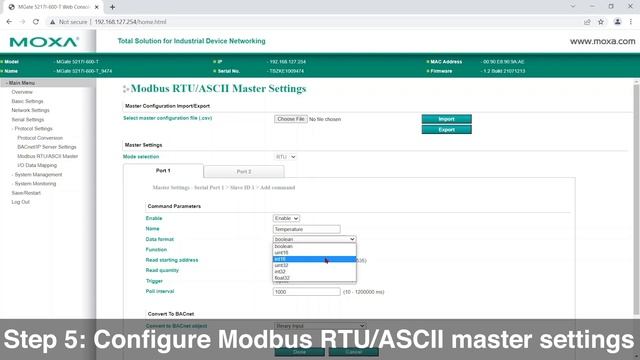Open the Chrome three-dot menu
This screenshot has height=360, width=640.
click(x=631, y=22)
